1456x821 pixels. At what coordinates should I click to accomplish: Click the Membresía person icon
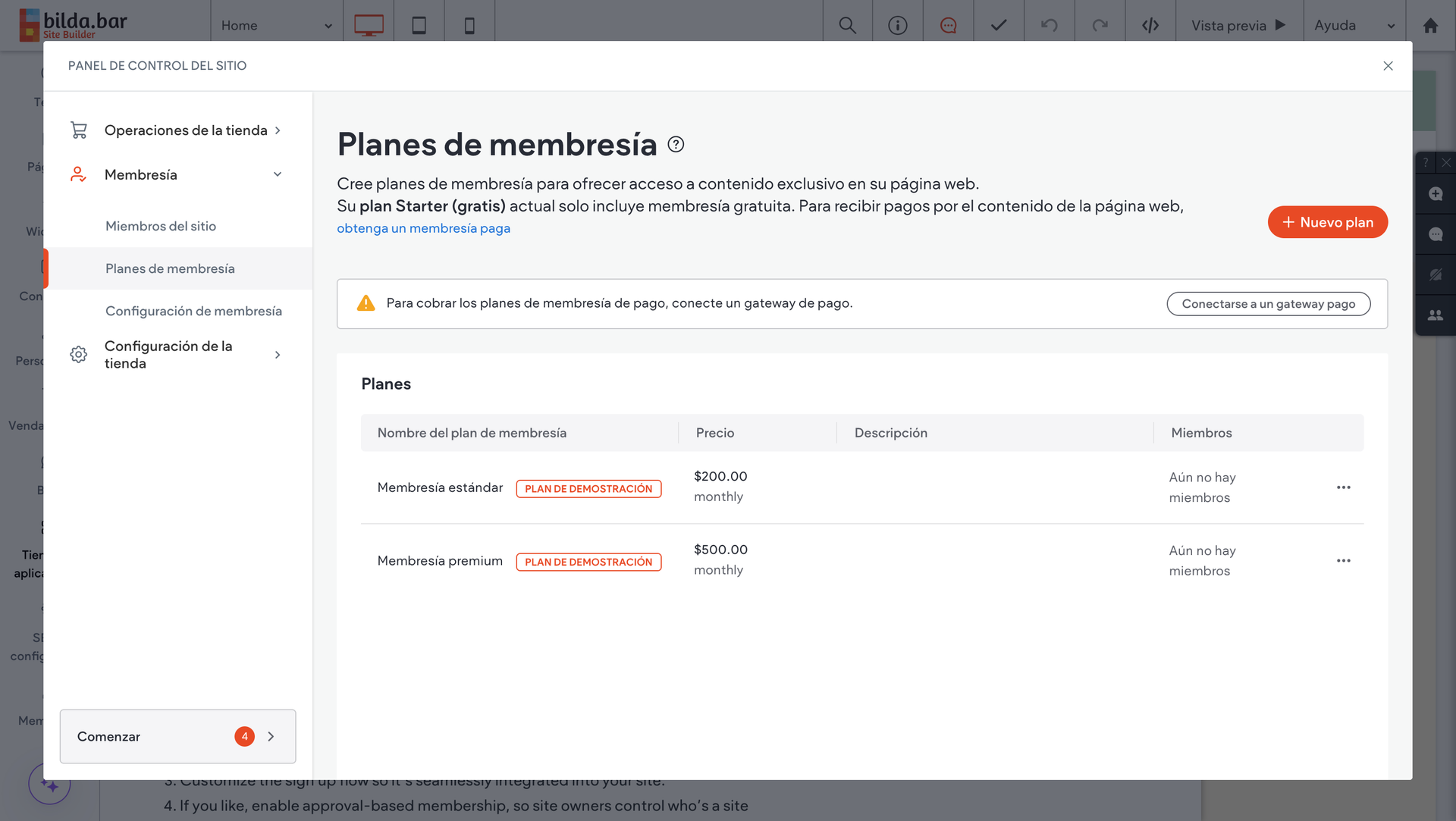point(78,174)
